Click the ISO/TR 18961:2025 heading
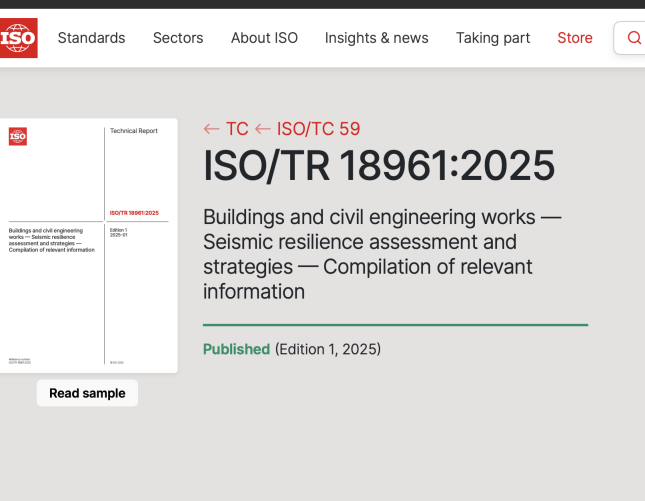This screenshot has width=645, height=501. 379,165
